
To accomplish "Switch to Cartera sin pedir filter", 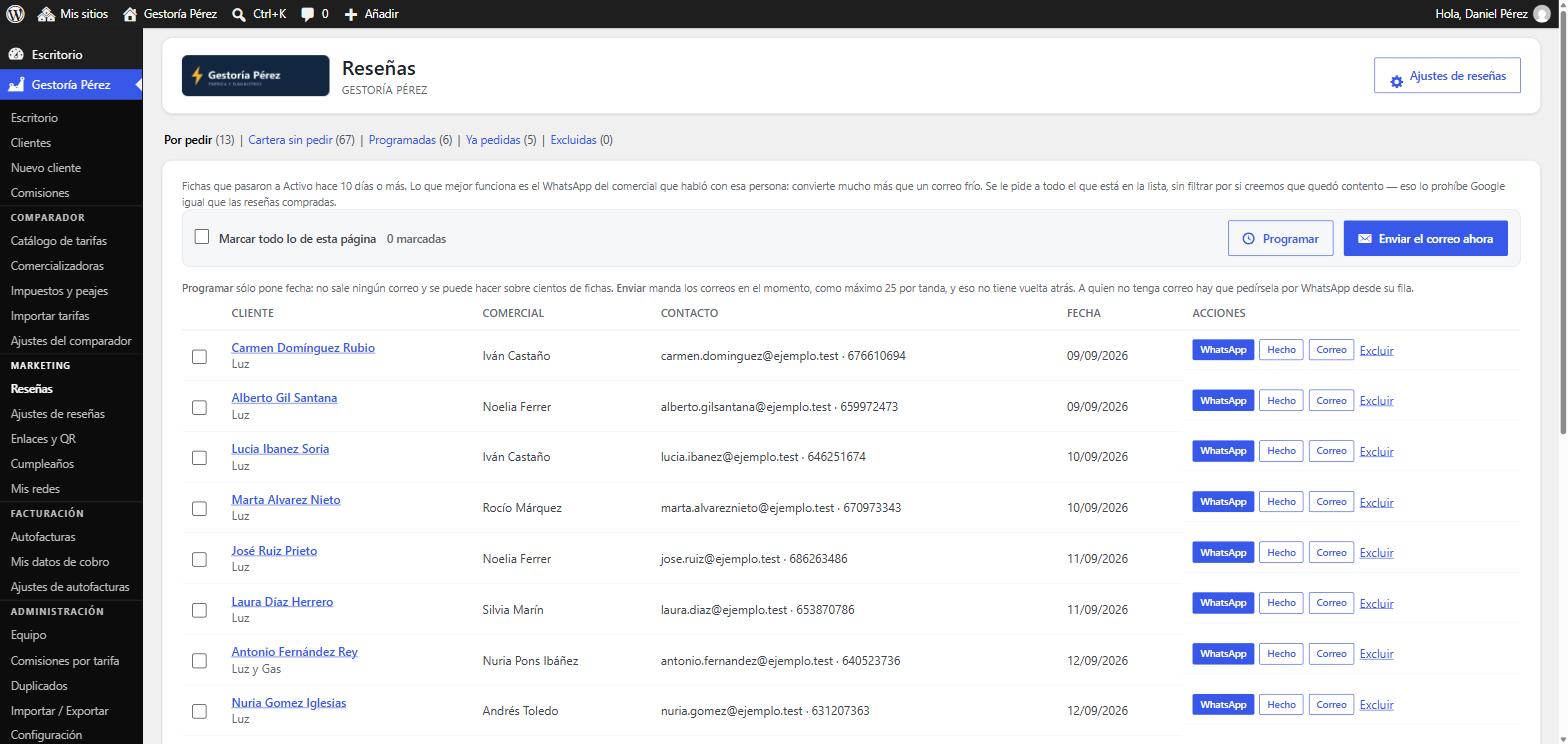I will [x=290, y=140].
